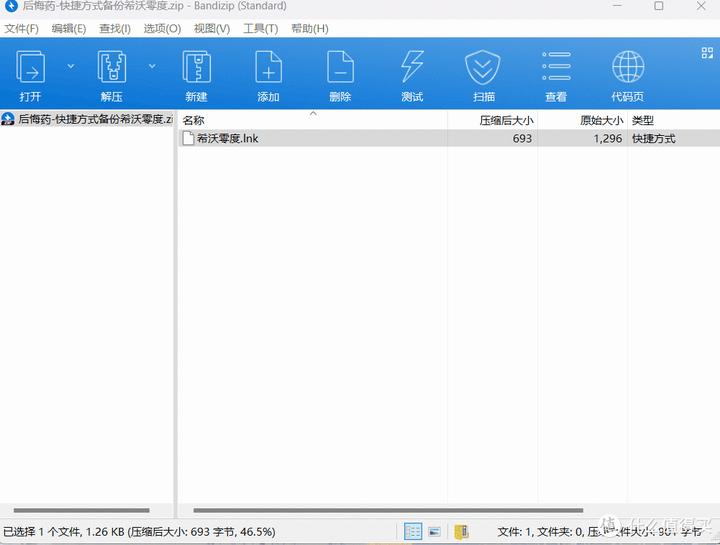Click the 快捷方式 type cell
Image resolution: width=720 pixels, height=545 pixels.
[653, 139]
